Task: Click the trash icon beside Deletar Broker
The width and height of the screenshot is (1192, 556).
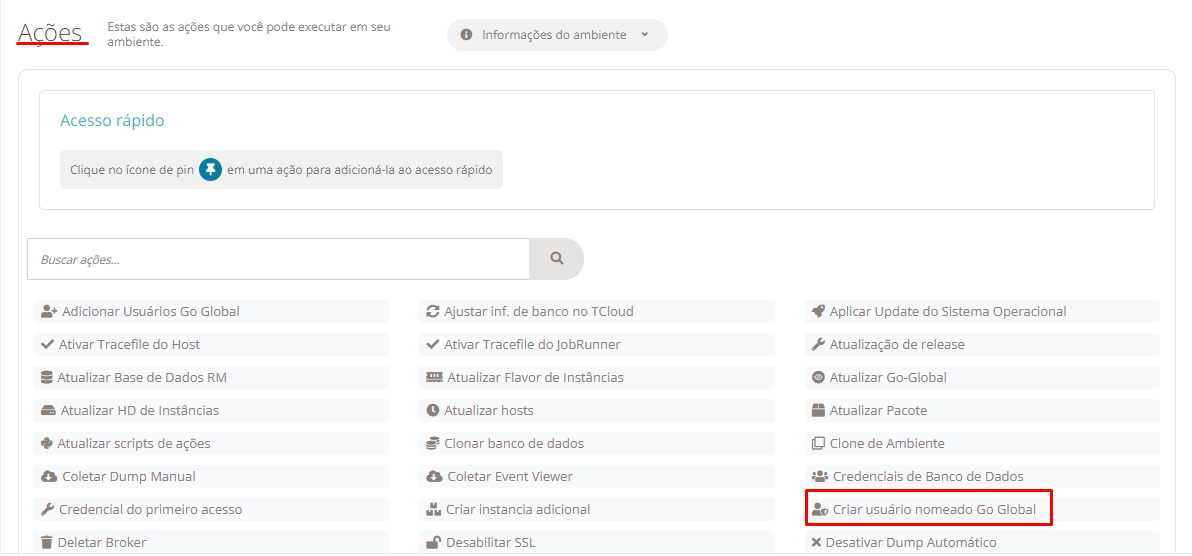Action: pos(46,542)
